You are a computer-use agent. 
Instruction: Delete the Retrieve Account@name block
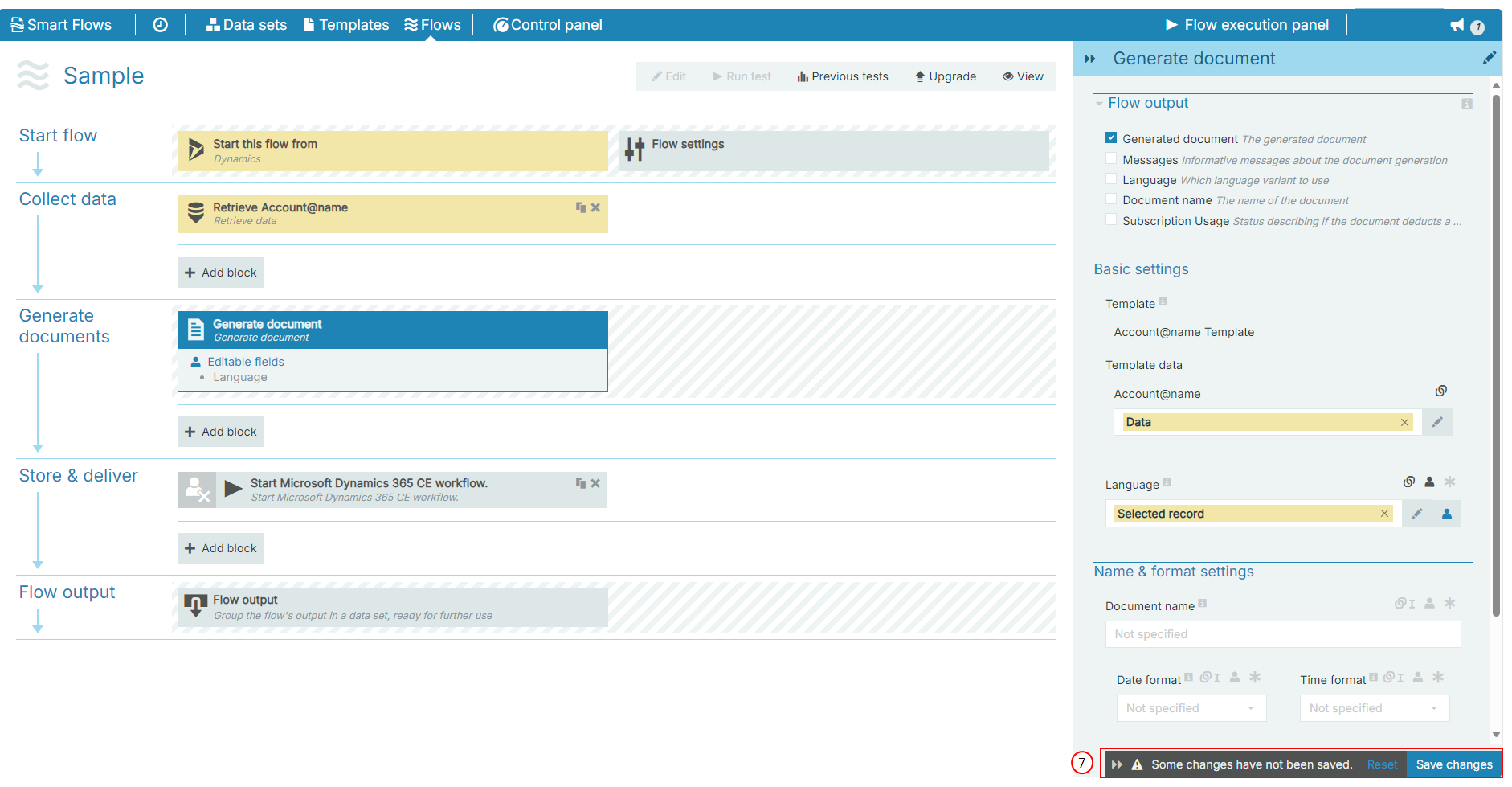pos(595,207)
